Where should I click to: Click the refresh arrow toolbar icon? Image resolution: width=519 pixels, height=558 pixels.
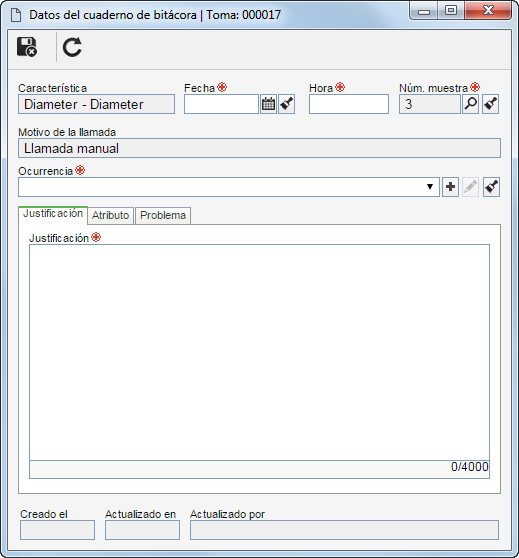tap(72, 47)
